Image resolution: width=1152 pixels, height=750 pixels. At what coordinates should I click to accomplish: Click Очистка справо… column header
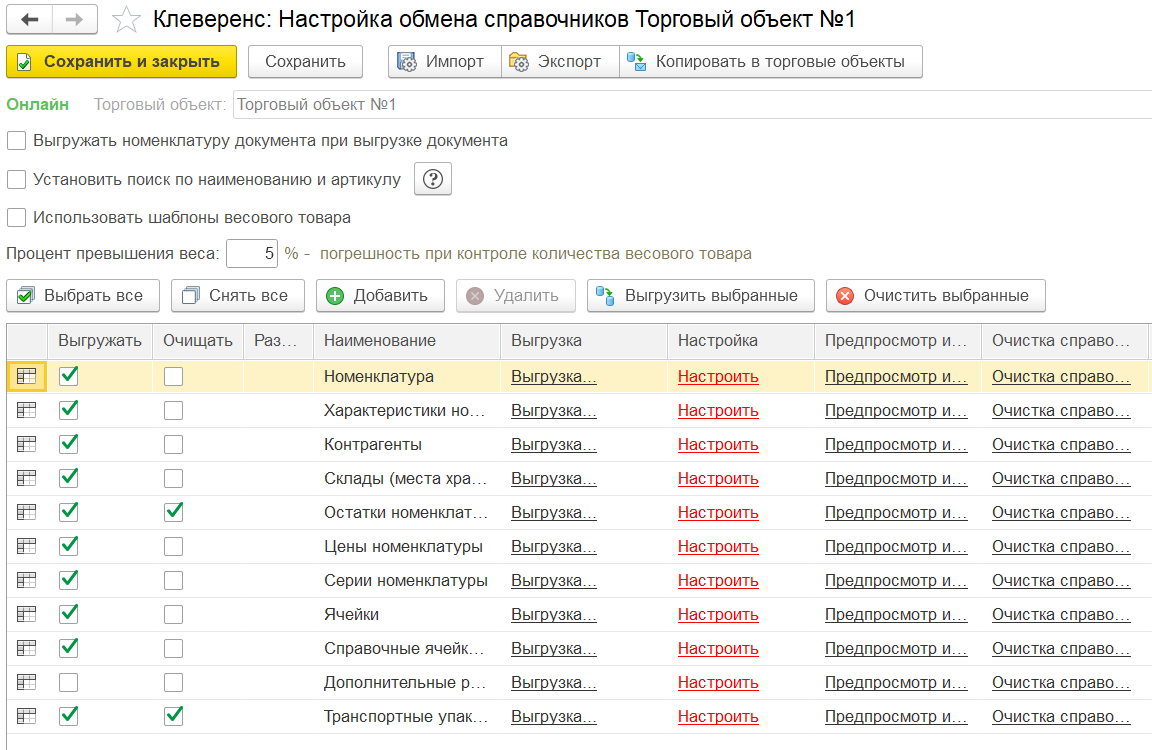click(x=1066, y=341)
